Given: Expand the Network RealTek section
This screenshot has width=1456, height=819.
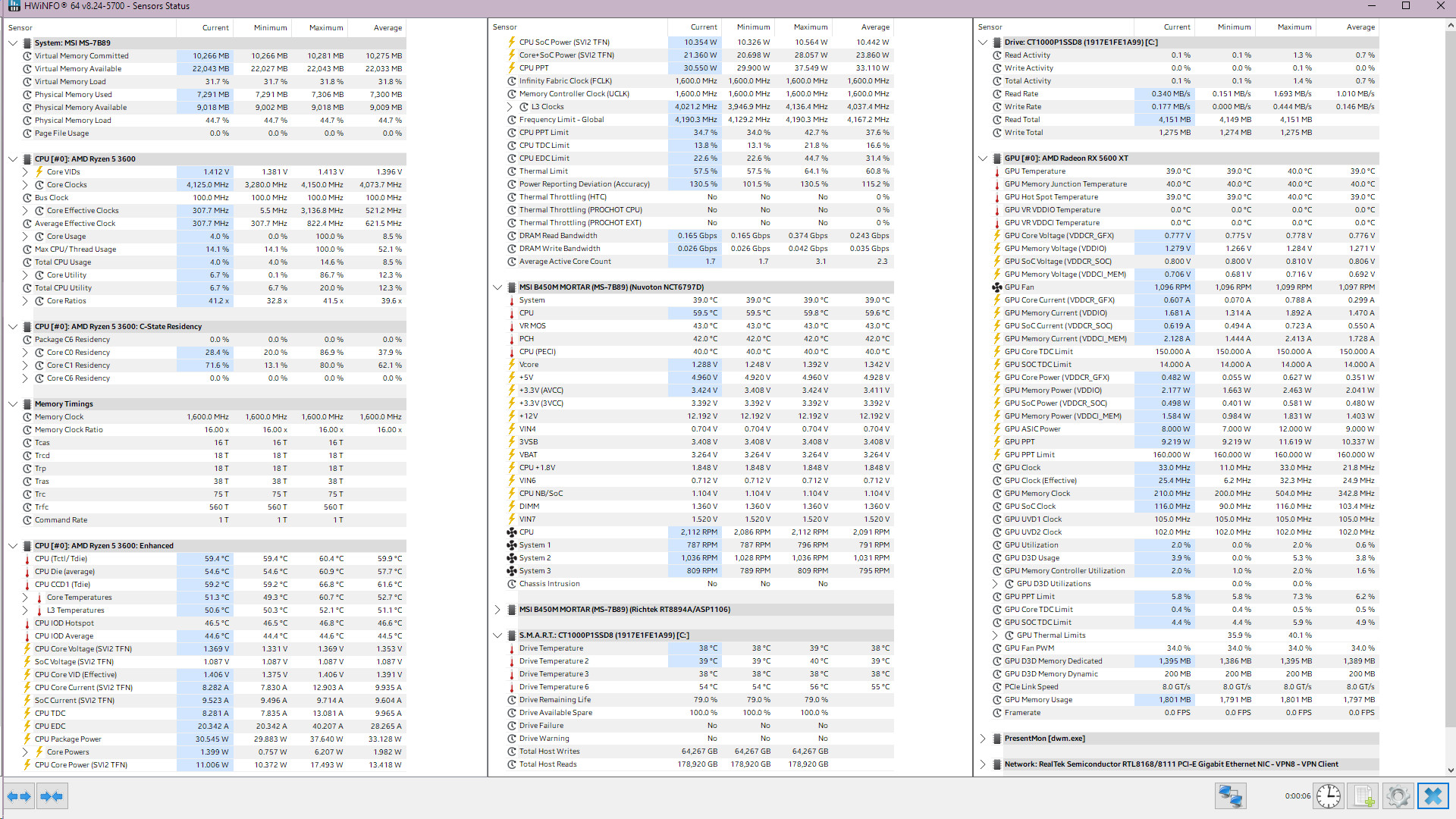Looking at the screenshot, I should (x=983, y=764).
